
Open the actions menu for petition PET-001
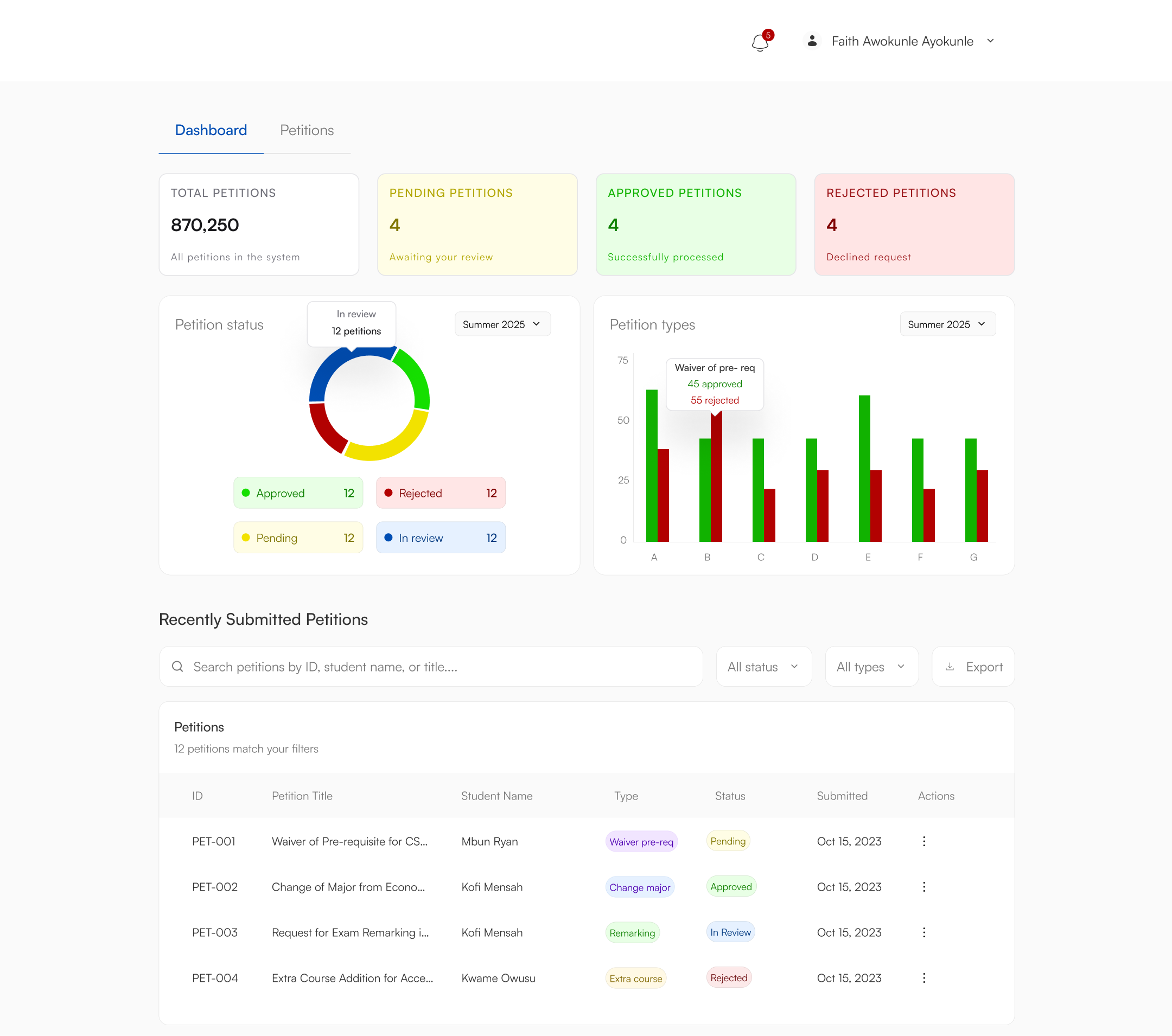(923, 841)
